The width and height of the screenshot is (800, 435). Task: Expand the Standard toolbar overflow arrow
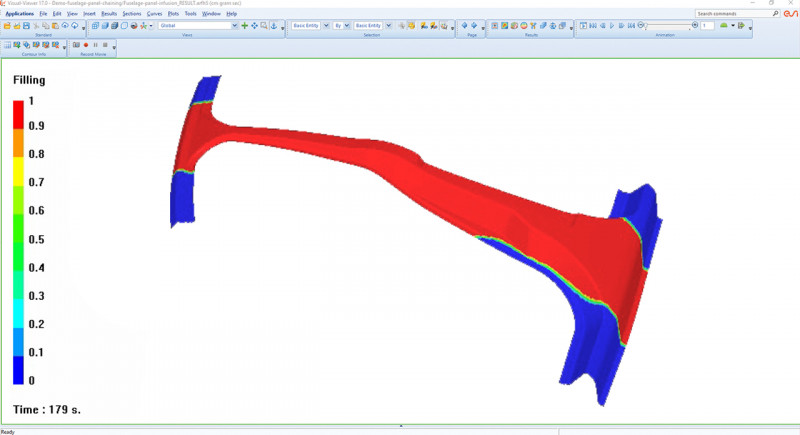(84, 28)
